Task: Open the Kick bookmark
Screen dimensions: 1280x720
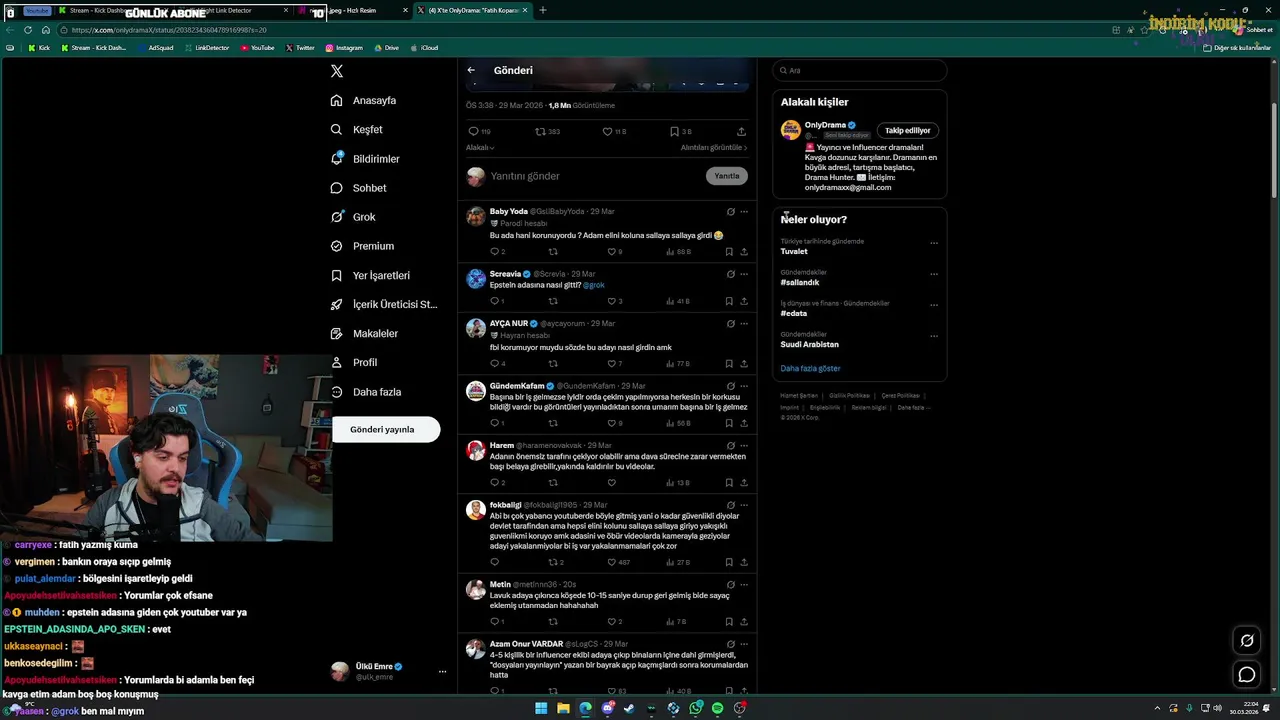Action: [39, 47]
